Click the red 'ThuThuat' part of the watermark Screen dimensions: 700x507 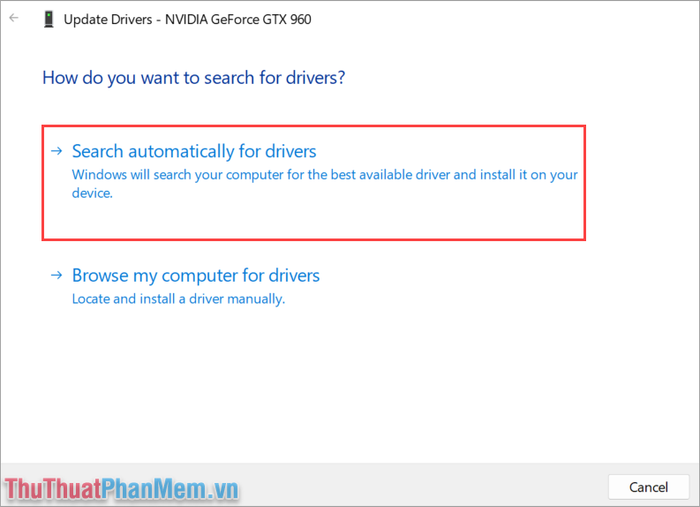(x=53, y=489)
